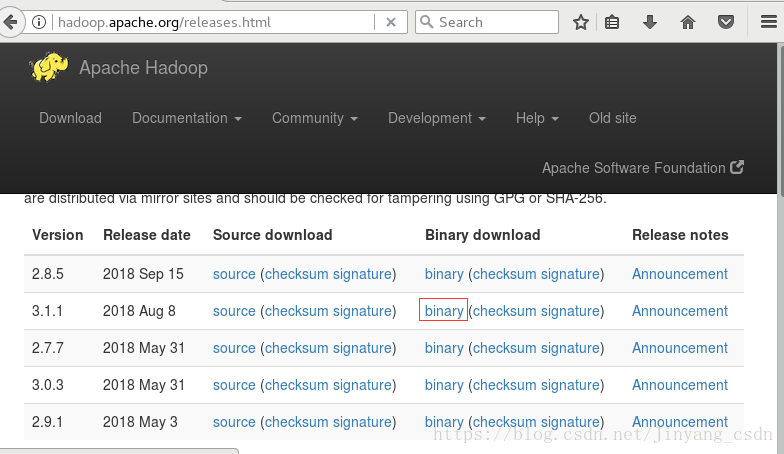The width and height of the screenshot is (784, 454).
Task: Download source for version 3.0.3
Action: click(x=234, y=385)
